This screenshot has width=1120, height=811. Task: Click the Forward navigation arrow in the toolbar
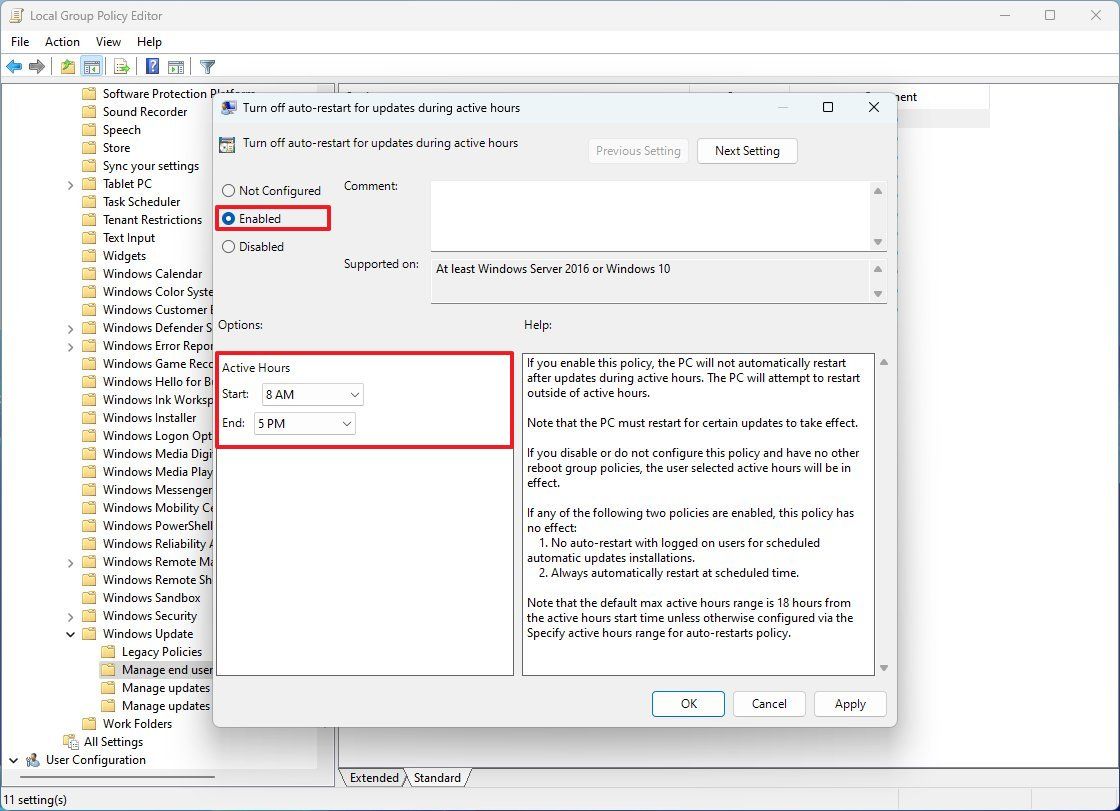tap(38, 66)
